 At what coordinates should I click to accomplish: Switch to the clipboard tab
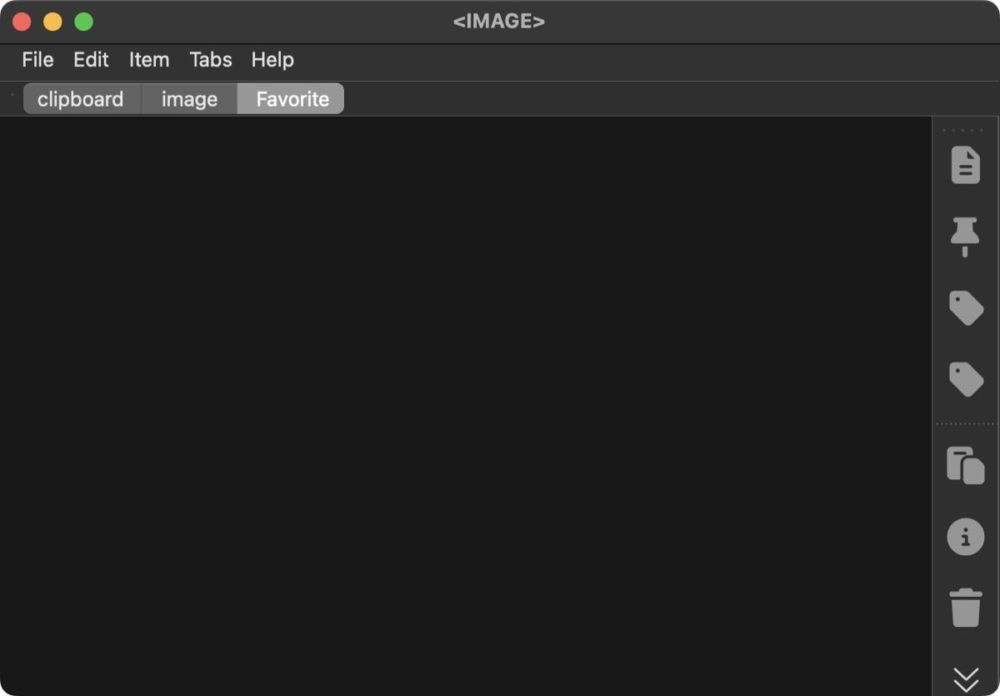pyautogui.click(x=81, y=99)
